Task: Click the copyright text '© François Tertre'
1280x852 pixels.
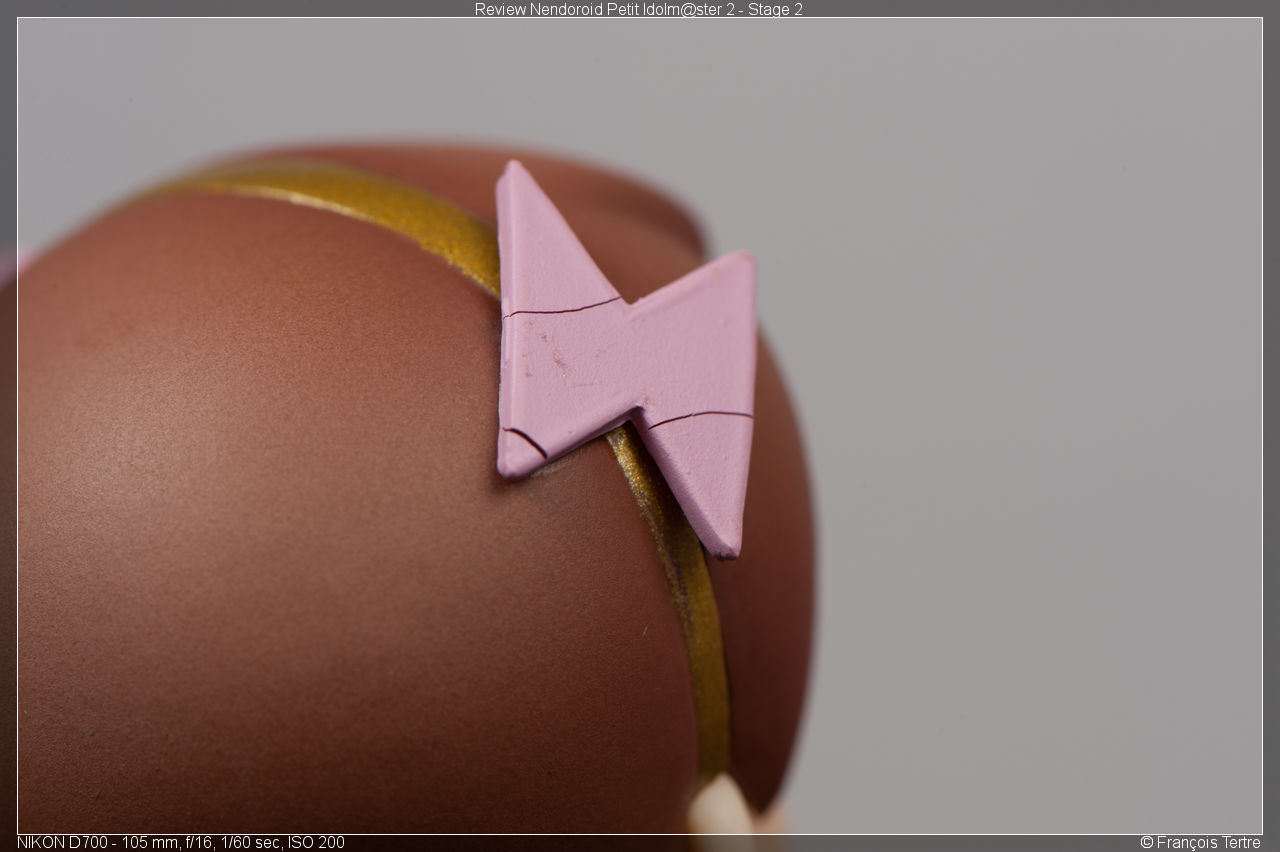Action: [x=1200, y=843]
